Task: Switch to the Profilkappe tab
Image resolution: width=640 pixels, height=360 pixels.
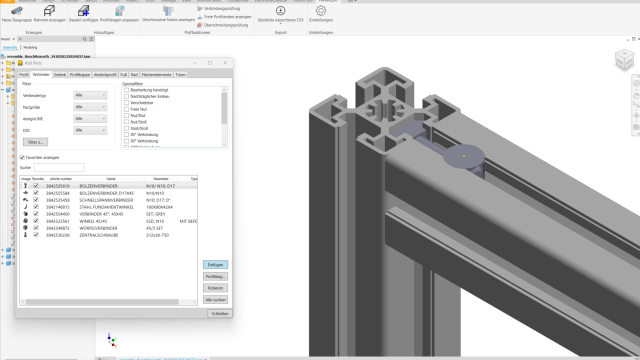Action: pos(80,75)
